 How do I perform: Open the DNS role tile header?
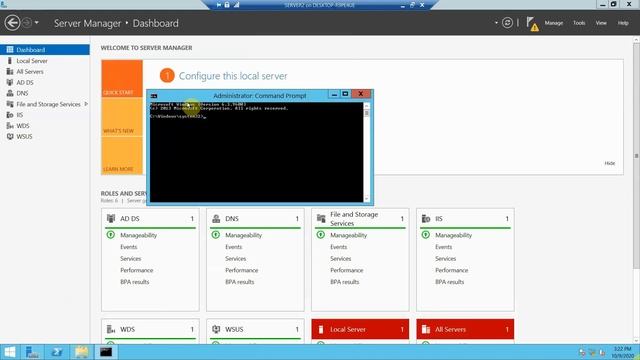pyautogui.click(x=255, y=219)
